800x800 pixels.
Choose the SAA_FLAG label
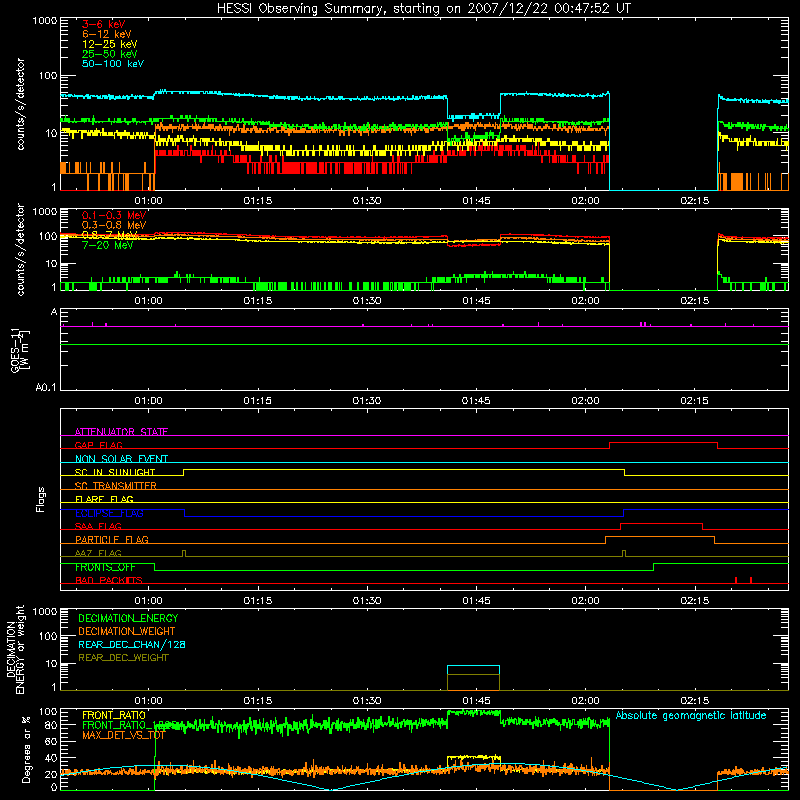point(98,526)
